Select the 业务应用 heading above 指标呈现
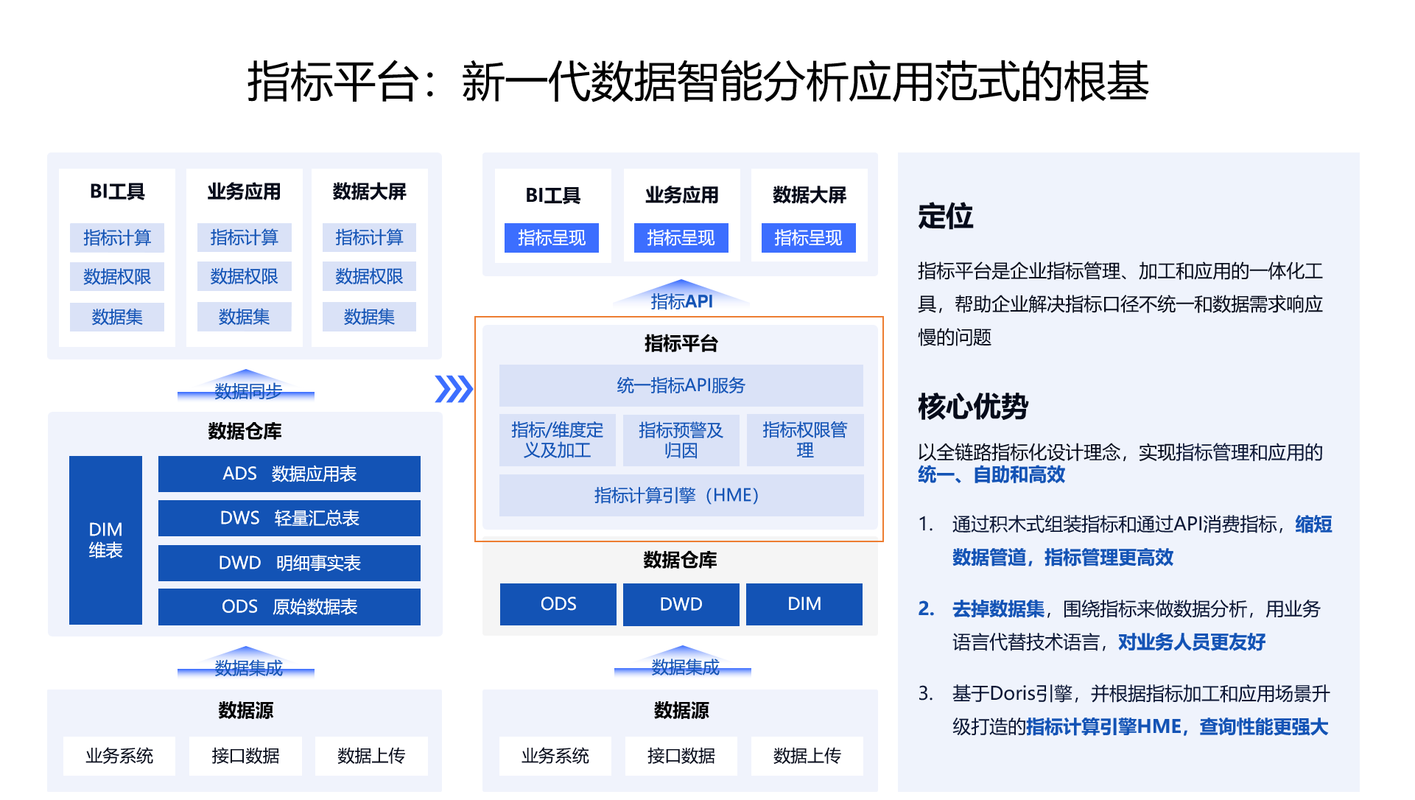The width and height of the screenshot is (1415, 800). (x=681, y=195)
